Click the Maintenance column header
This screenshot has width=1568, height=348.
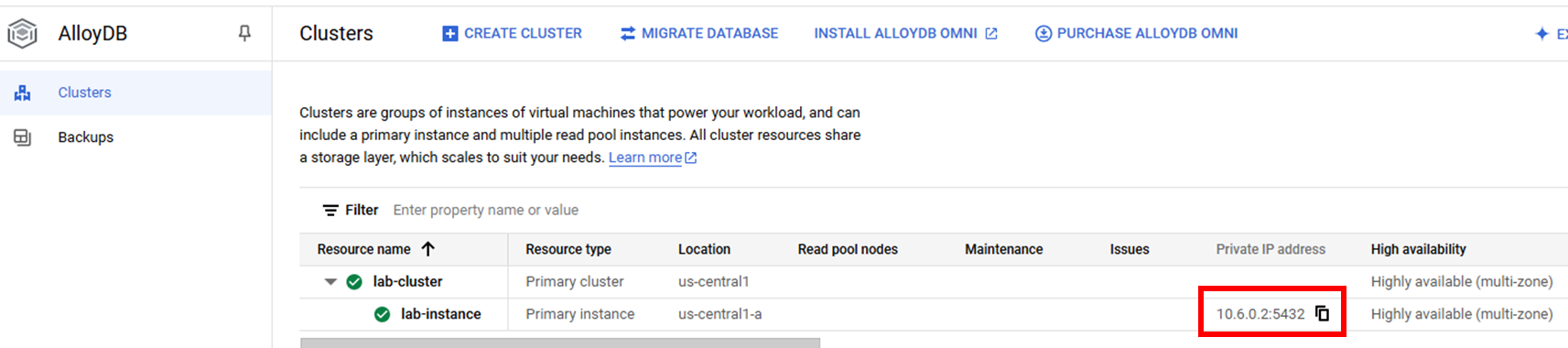coord(1003,249)
